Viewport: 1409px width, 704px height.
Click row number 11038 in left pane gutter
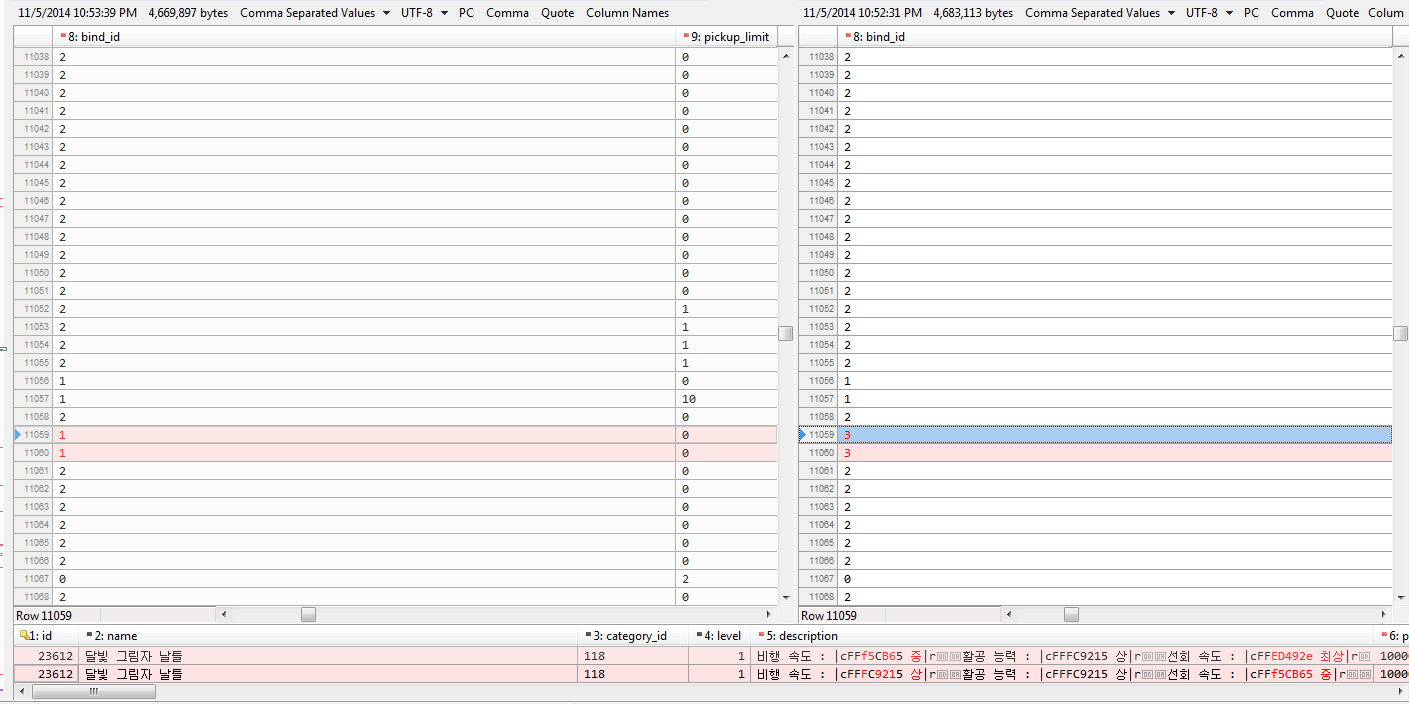(x=36, y=57)
